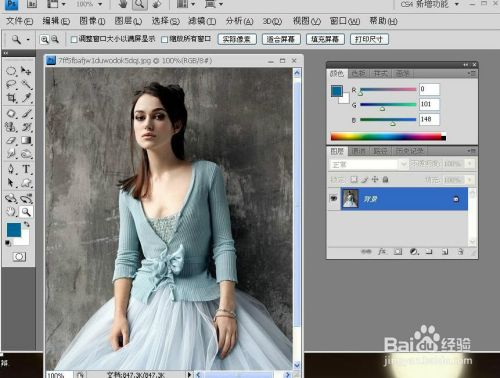
Task: Select the Clone Stamp tool
Action: click(11, 127)
